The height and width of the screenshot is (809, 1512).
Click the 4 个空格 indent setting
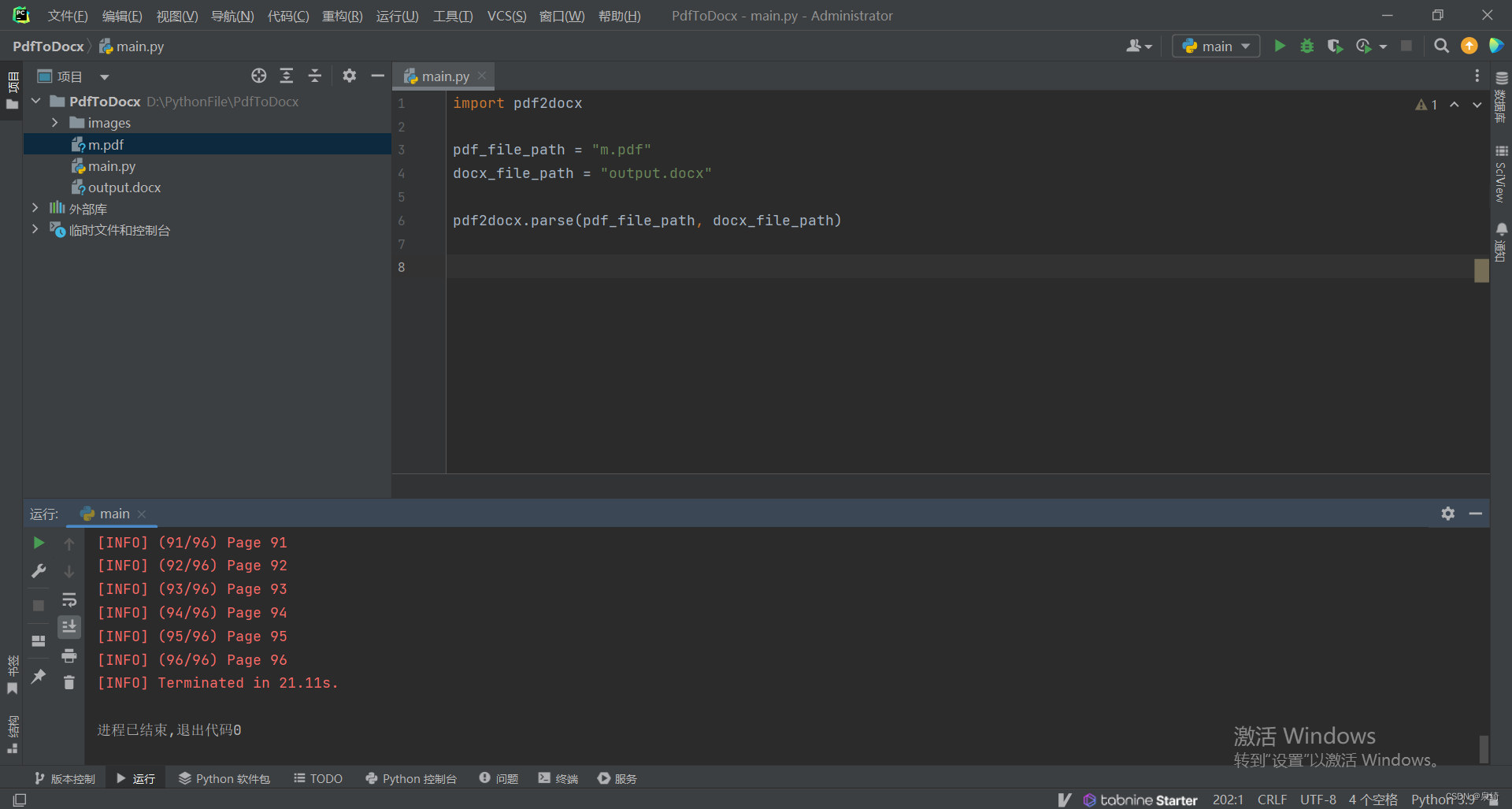1373,800
